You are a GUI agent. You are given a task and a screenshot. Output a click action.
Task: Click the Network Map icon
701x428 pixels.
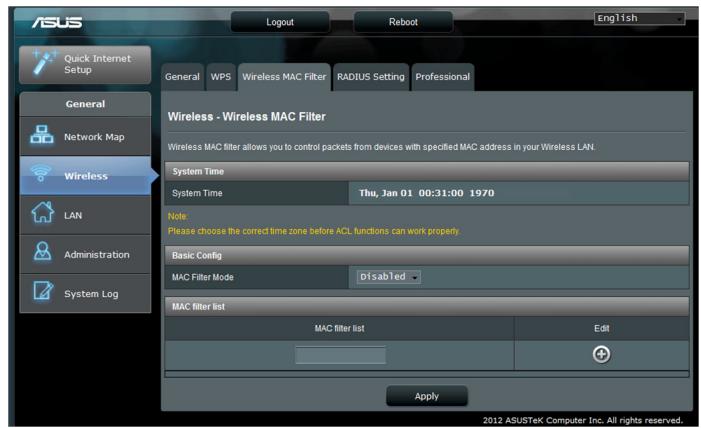pos(42,135)
